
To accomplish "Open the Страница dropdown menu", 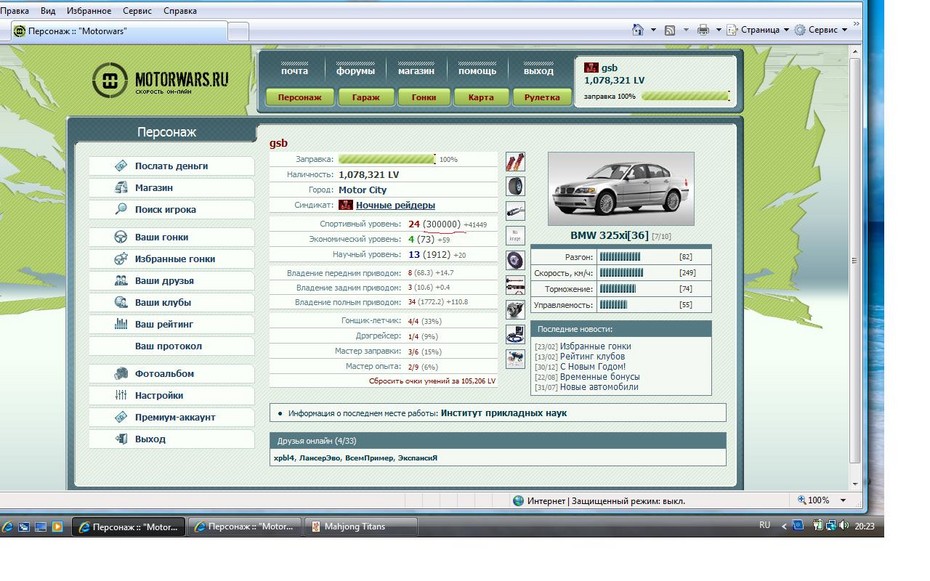I will tap(759, 30).
